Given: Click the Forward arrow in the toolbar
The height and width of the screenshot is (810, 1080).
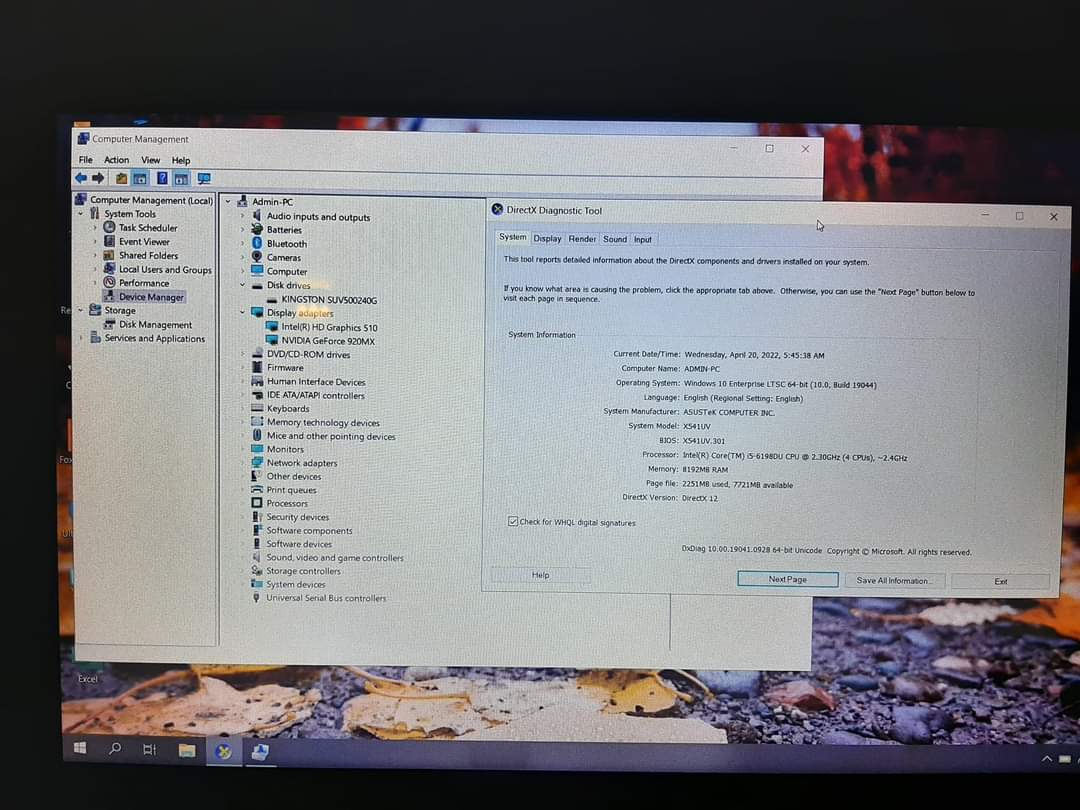Looking at the screenshot, I should [98, 178].
